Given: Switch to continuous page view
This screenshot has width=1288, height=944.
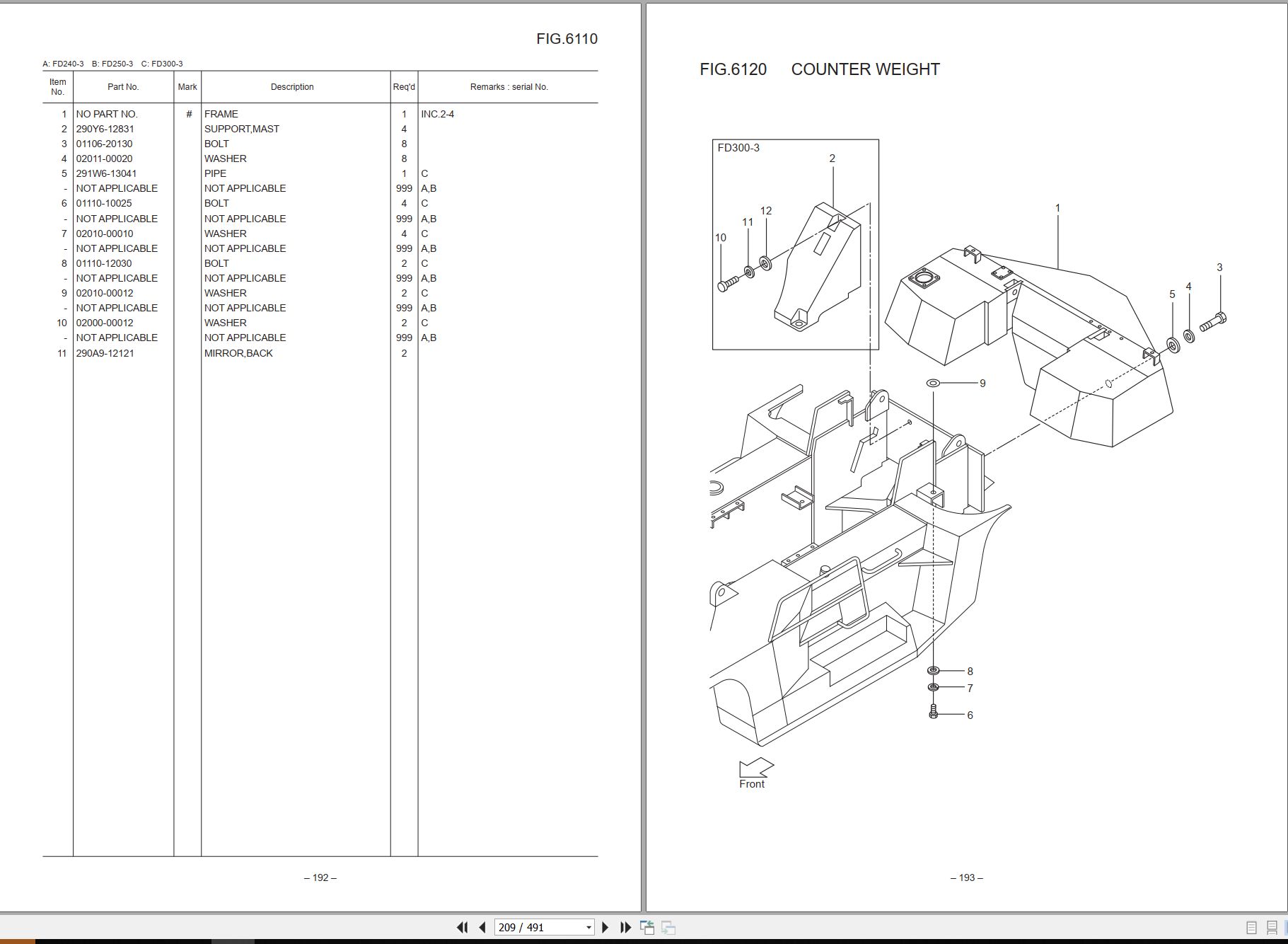Looking at the screenshot, I should [1272, 928].
